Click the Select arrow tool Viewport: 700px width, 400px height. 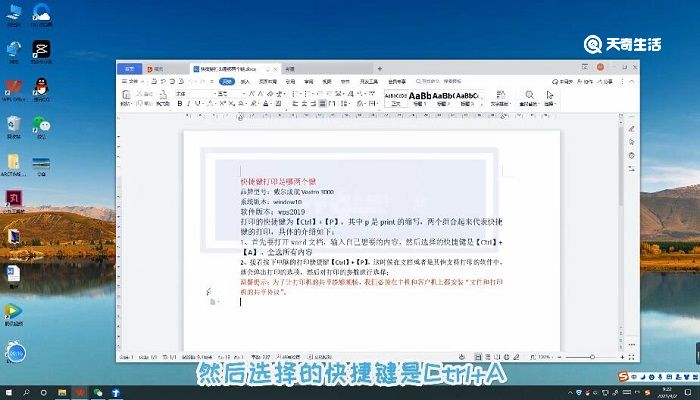[x=550, y=95]
